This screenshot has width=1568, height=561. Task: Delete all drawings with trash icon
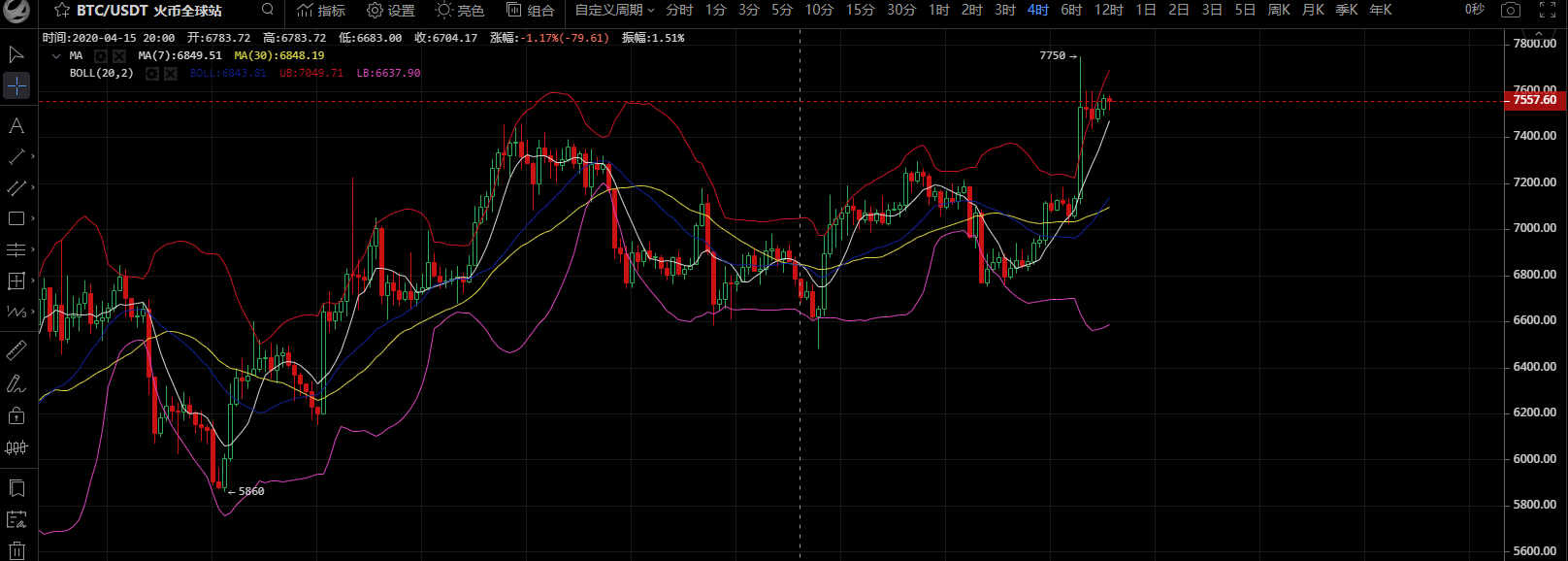click(x=16, y=550)
